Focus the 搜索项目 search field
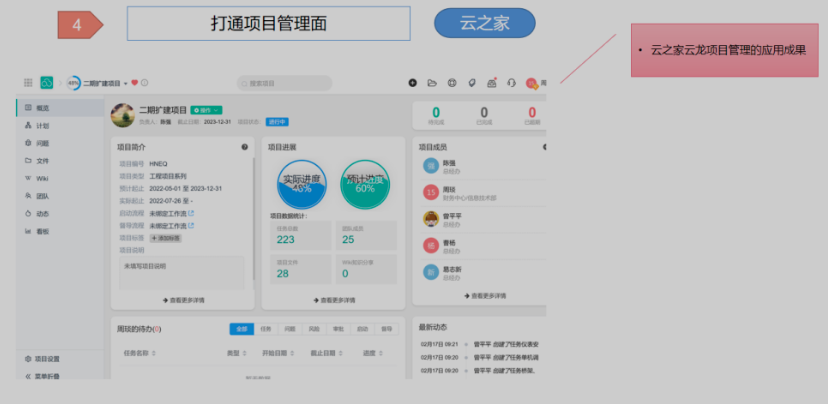This screenshot has width=828, height=404. pos(285,83)
